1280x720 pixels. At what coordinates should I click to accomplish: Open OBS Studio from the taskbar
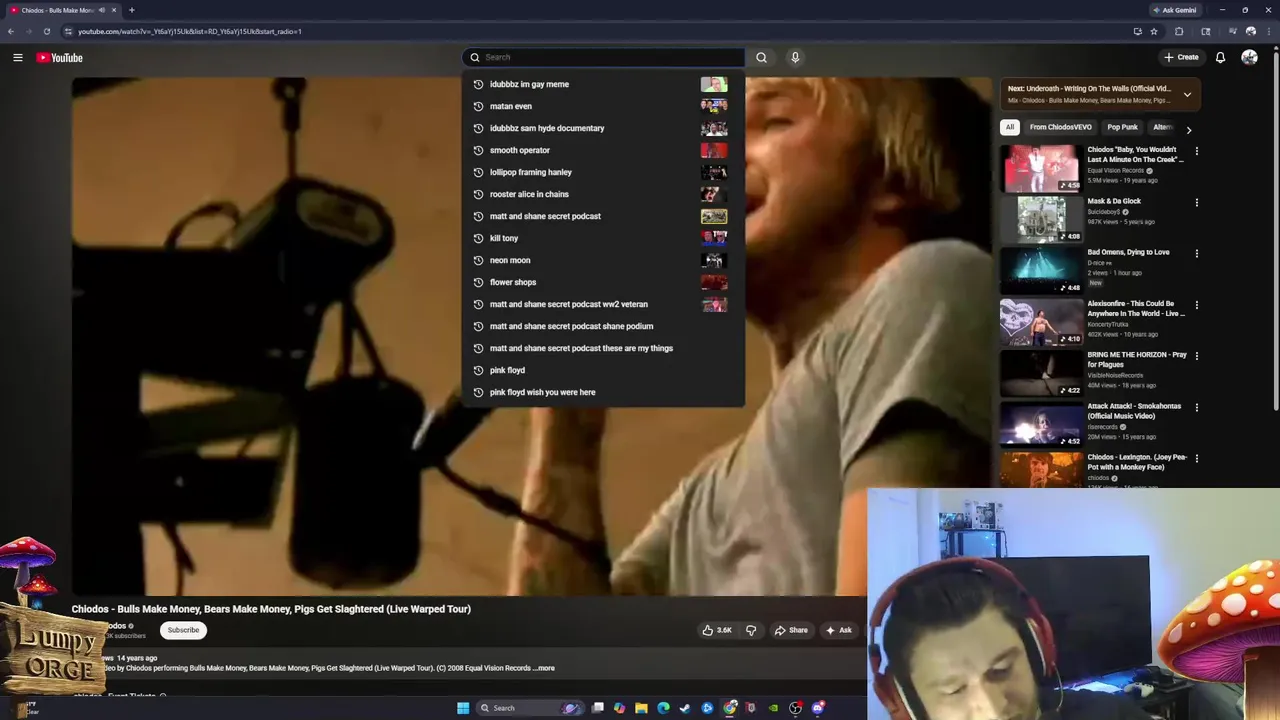pyautogui.click(x=795, y=708)
